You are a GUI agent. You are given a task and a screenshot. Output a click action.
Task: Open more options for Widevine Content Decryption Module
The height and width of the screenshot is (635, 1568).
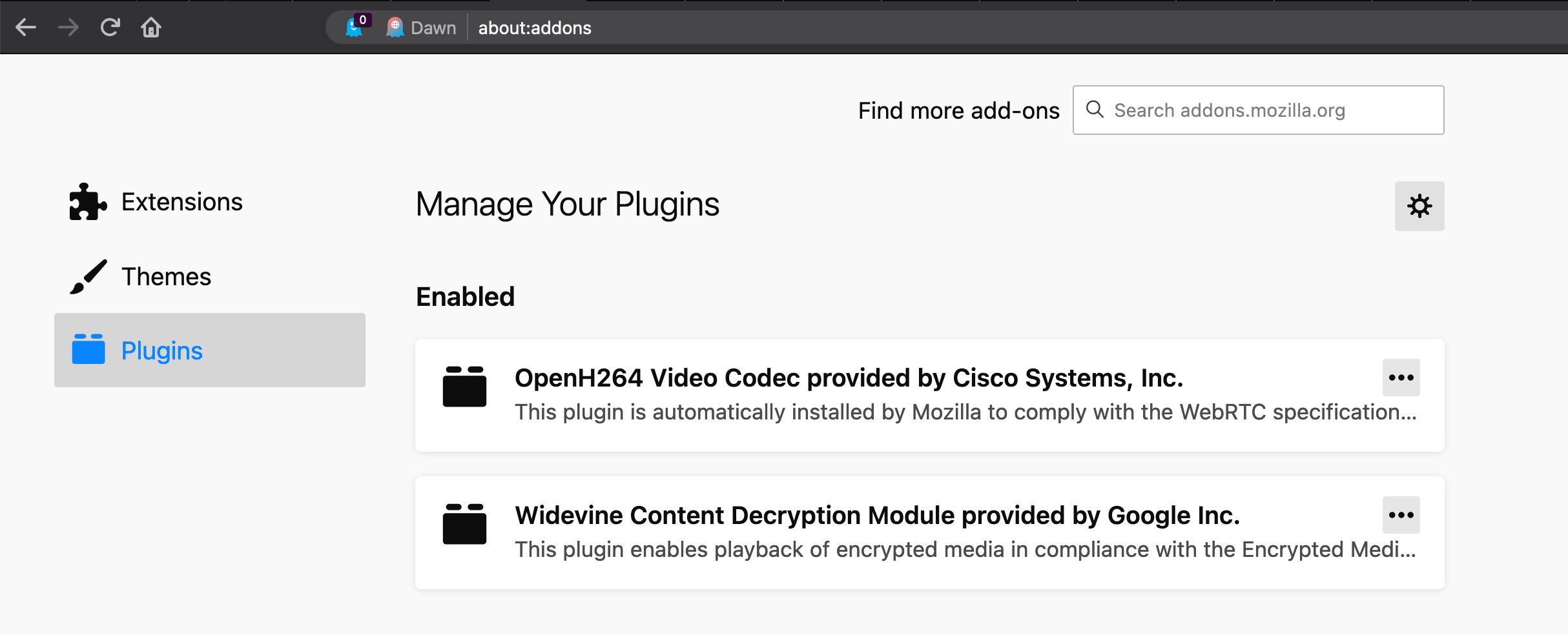coord(1400,514)
